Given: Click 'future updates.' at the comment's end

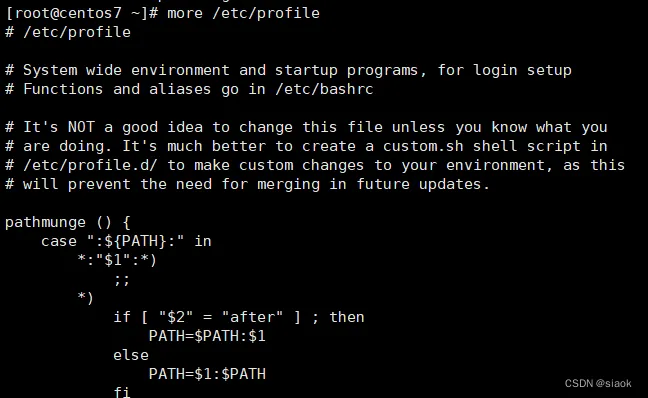Looking at the screenshot, I should [423, 184].
